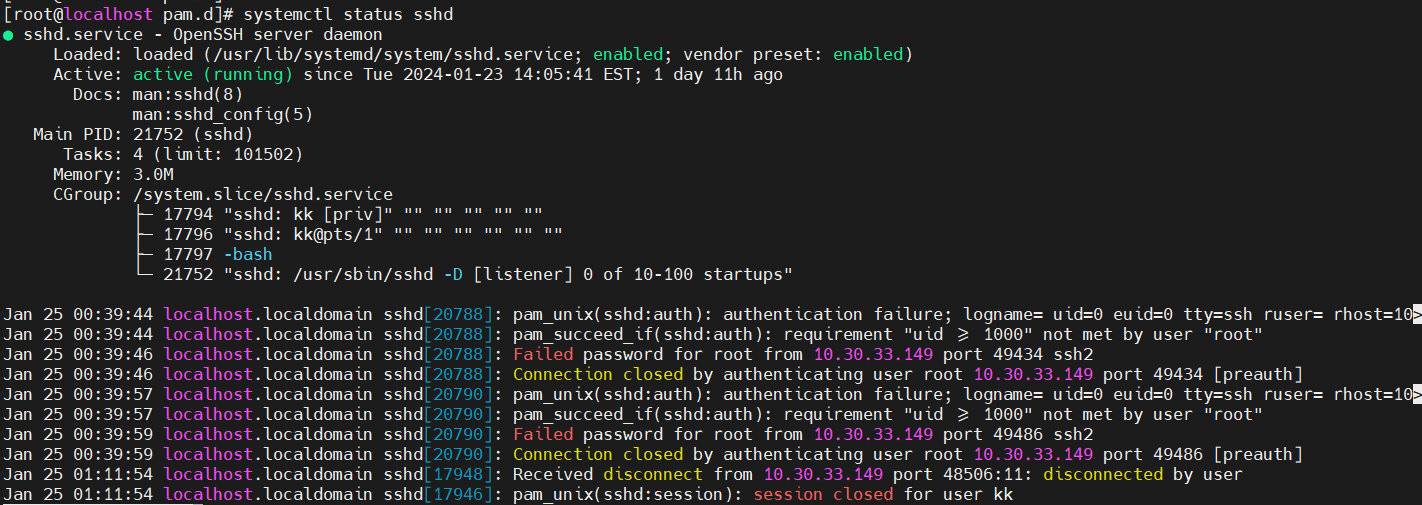Click the overflow arrow on the 00:39:57 pam_unix line
Viewport: 1422px width, 505px height.
[1415, 395]
